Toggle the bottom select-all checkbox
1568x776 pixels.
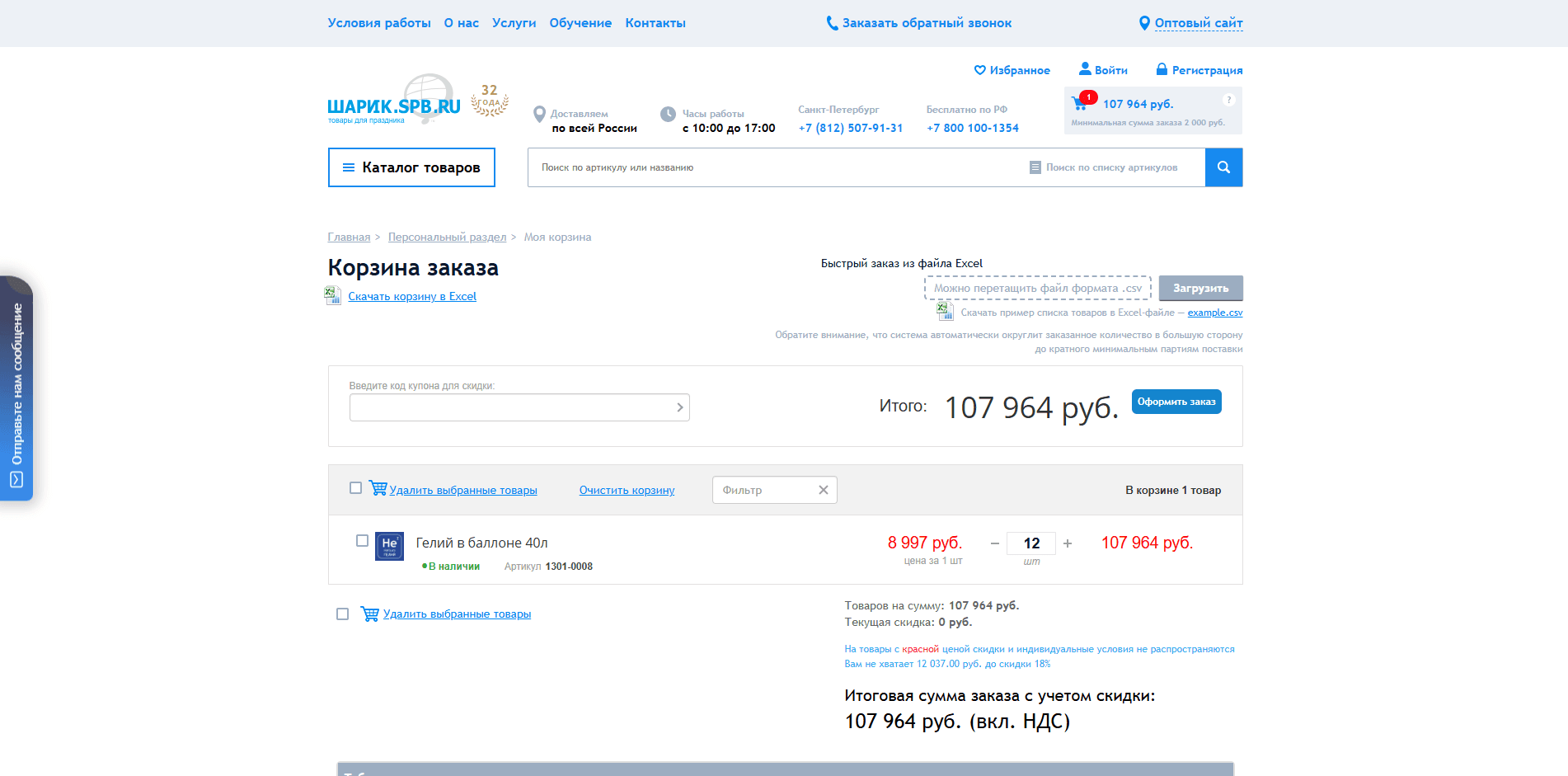tap(343, 614)
